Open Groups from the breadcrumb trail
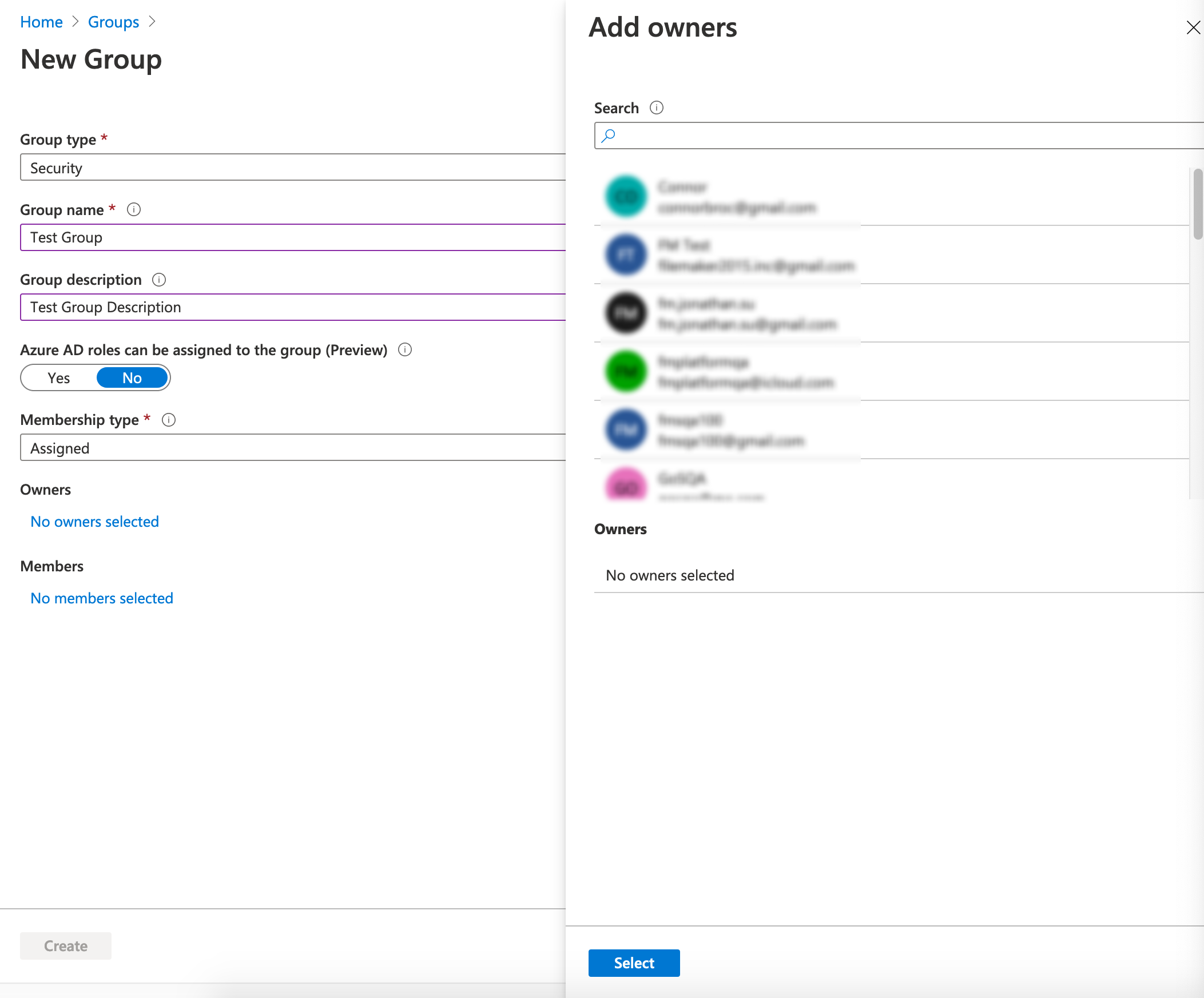This screenshot has width=1204, height=998. pos(113,21)
